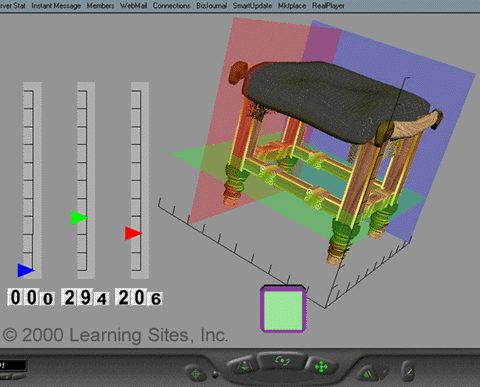Click the SmartUpdate button
The height and width of the screenshot is (387, 480).
click(252, 6)
